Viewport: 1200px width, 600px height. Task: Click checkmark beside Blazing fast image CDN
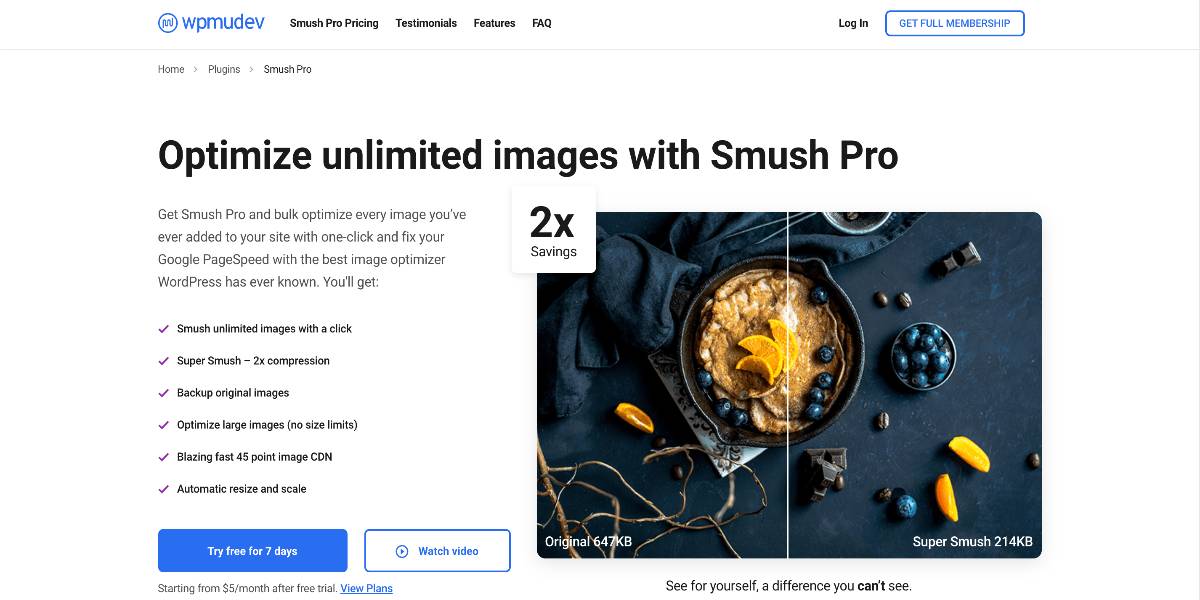point(164,457)
